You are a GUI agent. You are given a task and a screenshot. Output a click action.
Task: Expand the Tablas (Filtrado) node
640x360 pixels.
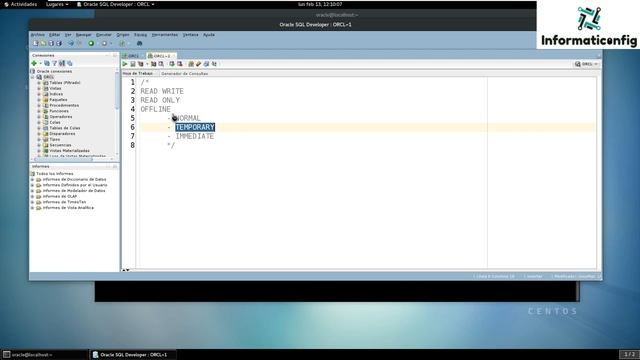39,83
